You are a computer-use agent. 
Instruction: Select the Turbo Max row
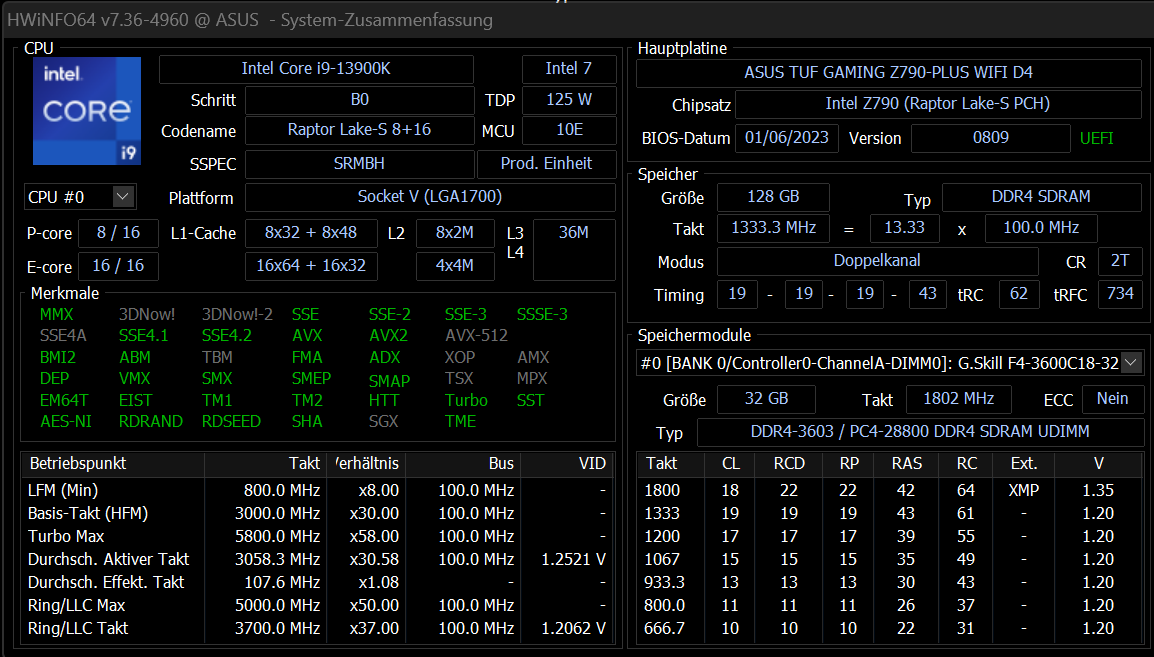click(317, 536)
